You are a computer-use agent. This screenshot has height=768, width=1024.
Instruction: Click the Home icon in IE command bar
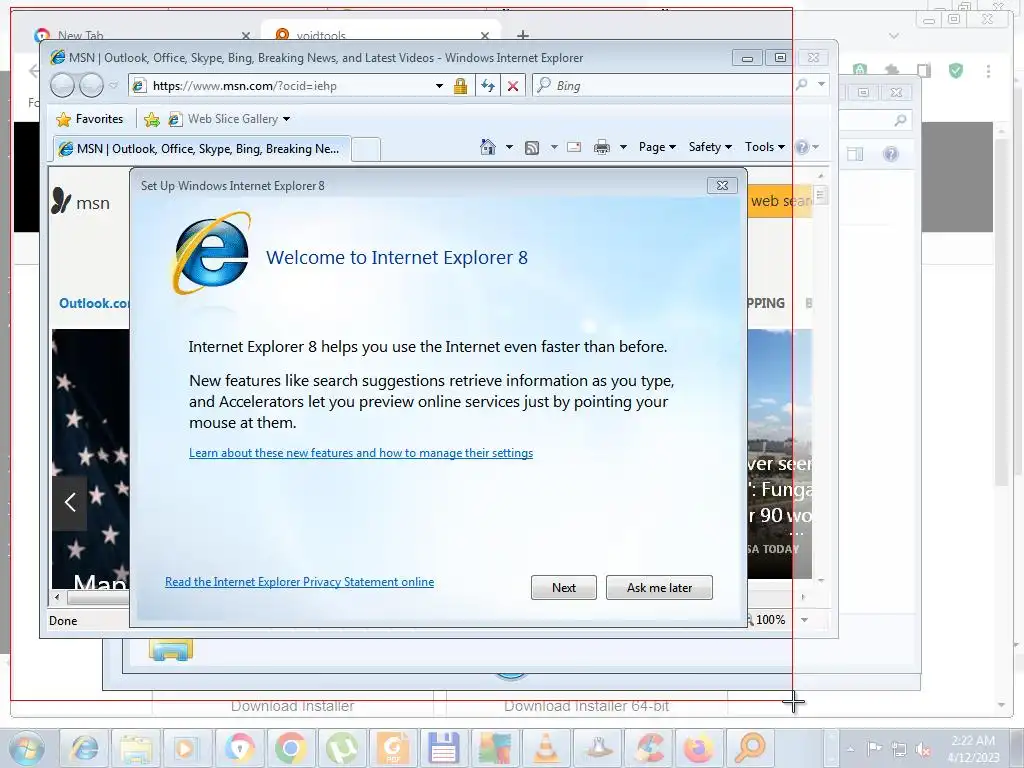[488, 147]
